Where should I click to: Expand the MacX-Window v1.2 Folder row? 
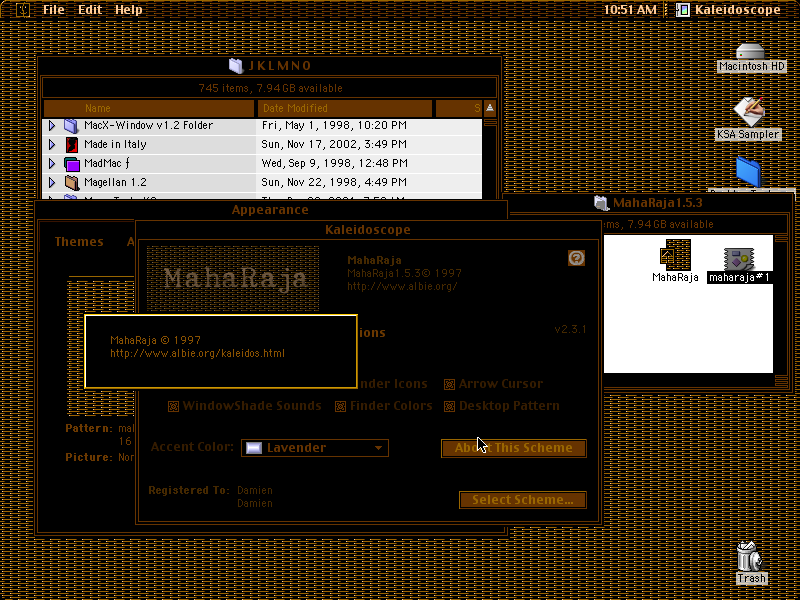pos(52,126)
